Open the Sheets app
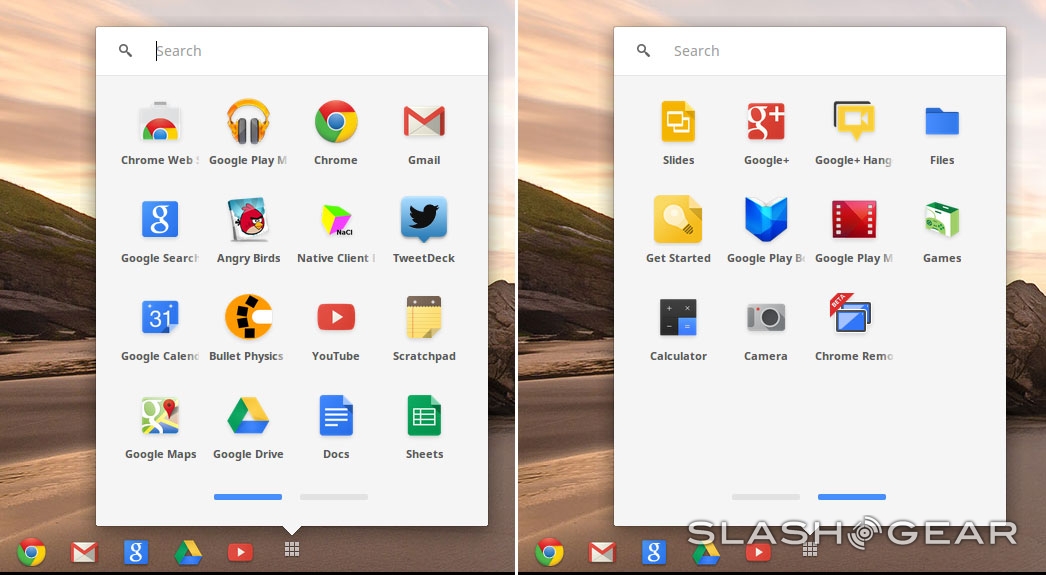The image size is (1046, 575). click(x=424, y=417)
